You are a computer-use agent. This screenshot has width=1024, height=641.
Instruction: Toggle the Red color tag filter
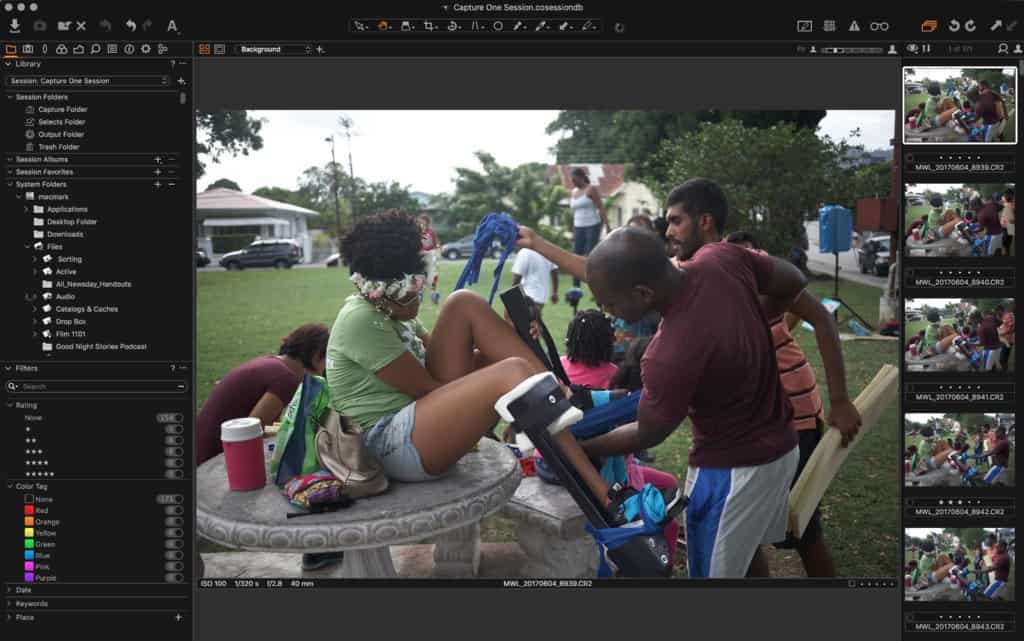(174, 510)
